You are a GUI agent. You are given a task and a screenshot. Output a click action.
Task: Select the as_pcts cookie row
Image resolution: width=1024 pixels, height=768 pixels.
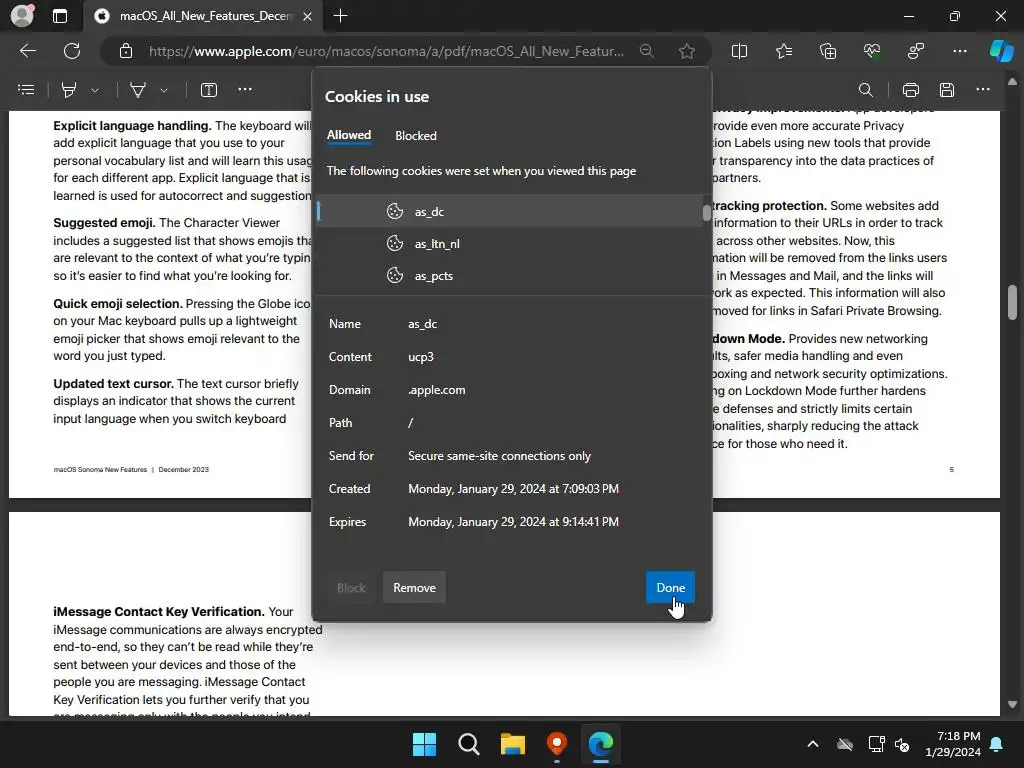click(510, 276)
